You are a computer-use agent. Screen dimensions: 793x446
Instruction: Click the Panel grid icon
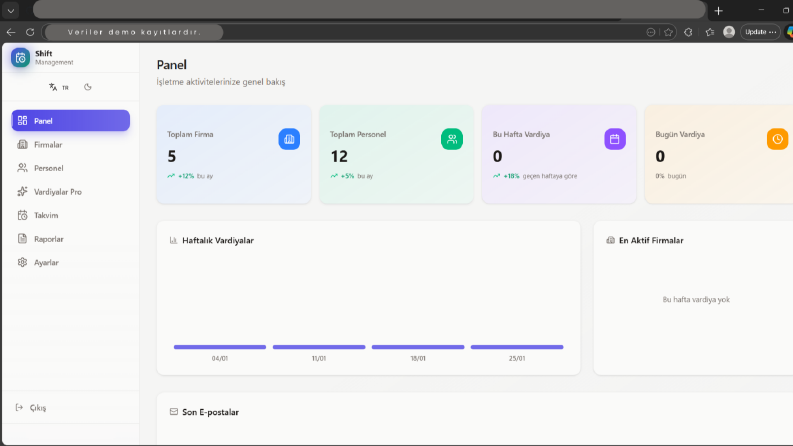tap(22, 120)
